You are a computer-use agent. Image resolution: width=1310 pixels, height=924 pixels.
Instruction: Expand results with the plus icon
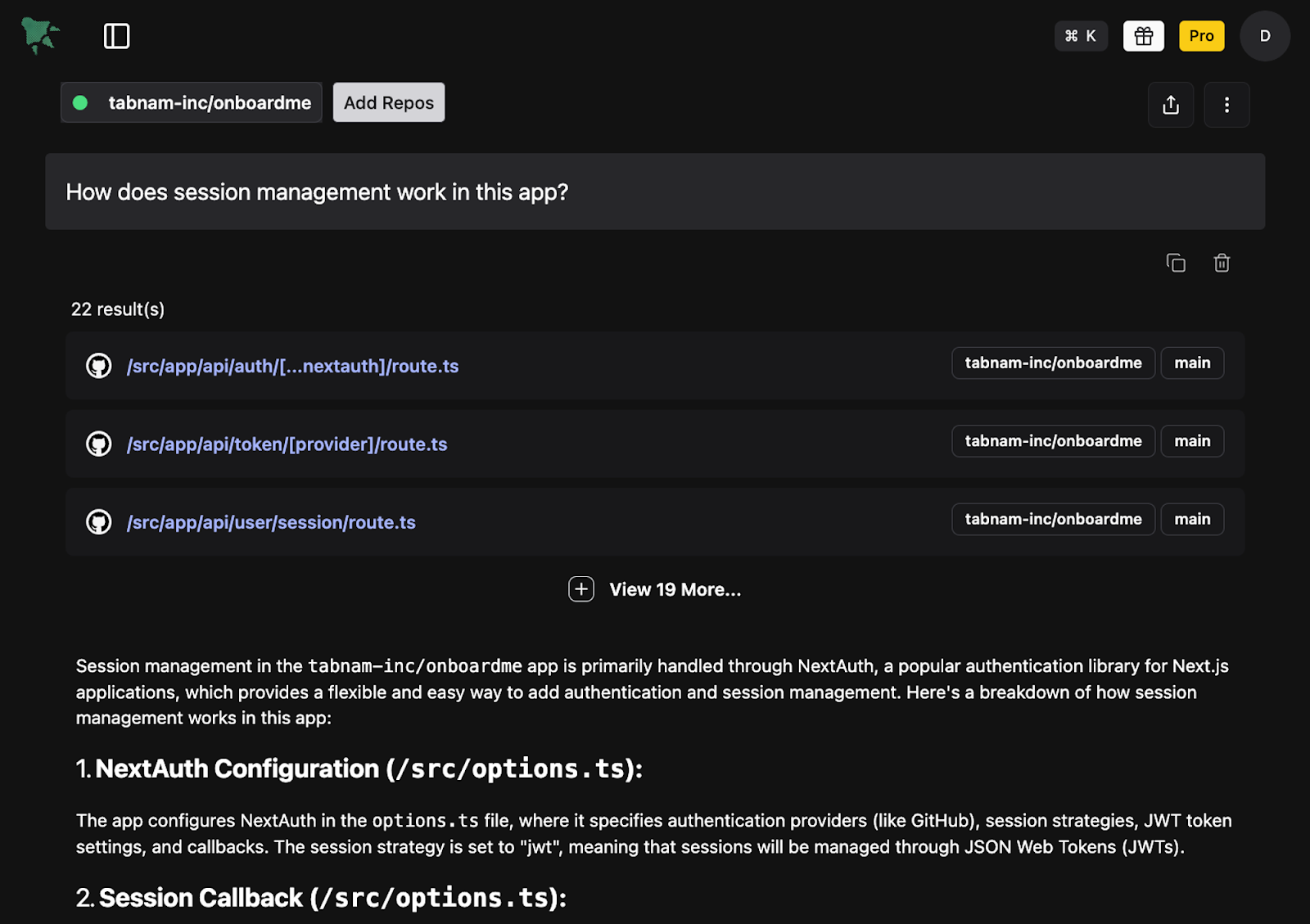tap(581, 589)
